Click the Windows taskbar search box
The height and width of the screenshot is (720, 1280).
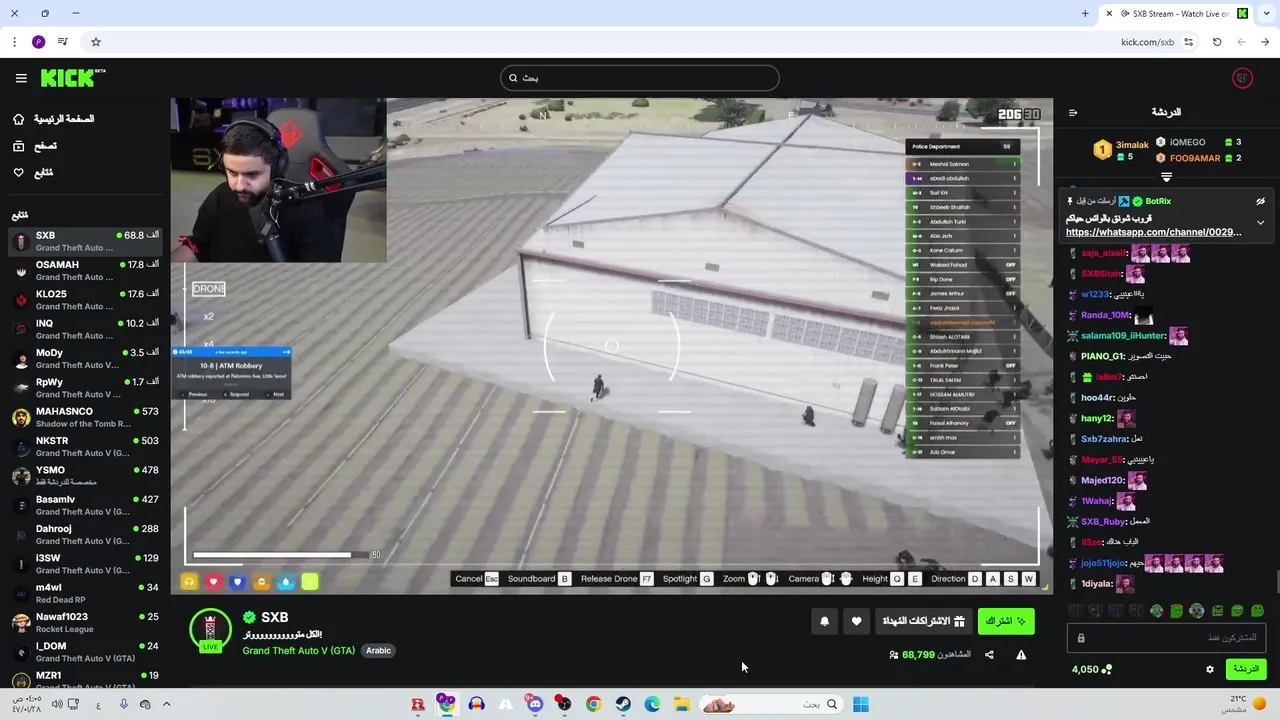click(770, 704)
